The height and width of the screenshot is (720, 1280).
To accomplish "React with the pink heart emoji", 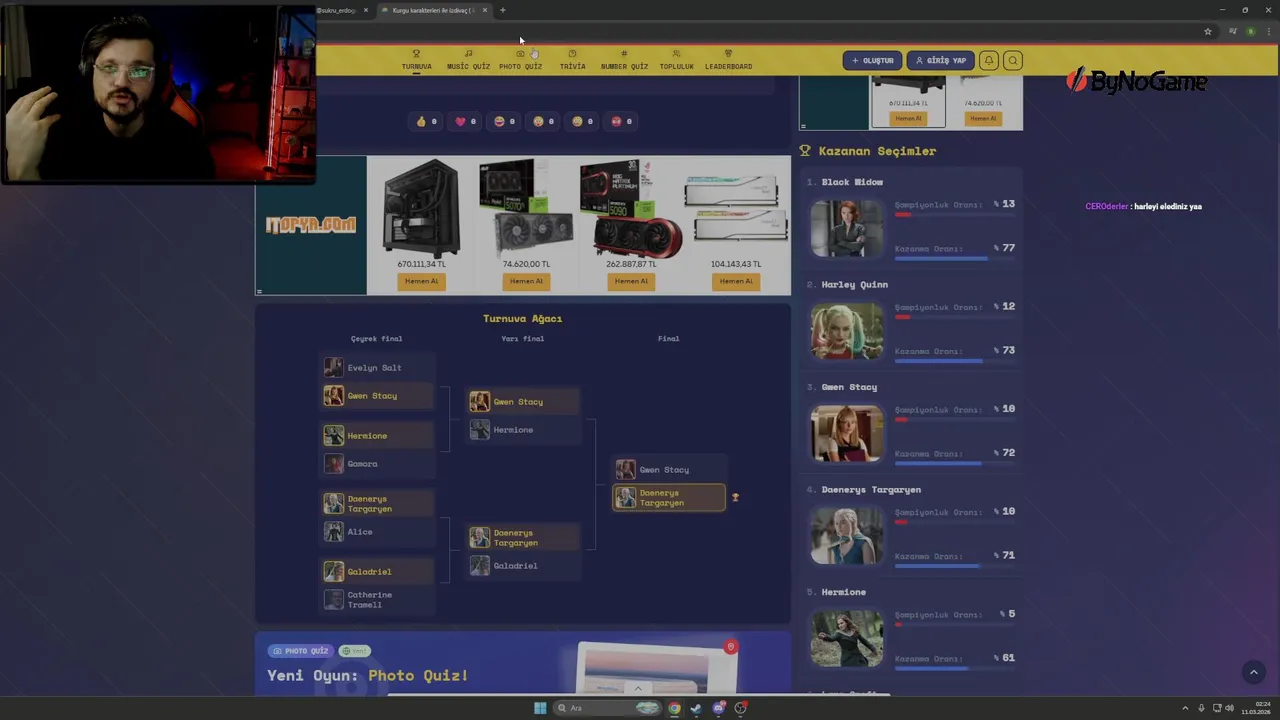I will pyautogui.click(x=465, y=121).
